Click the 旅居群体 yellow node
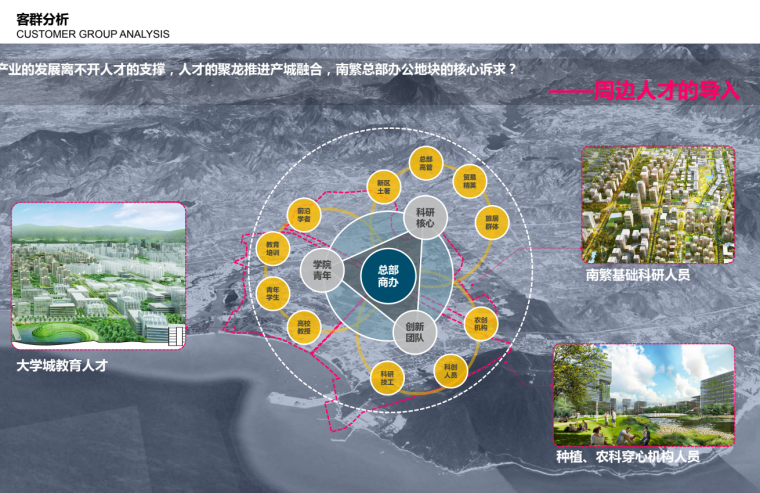Viewport: 760px width, 493px height. tap(492, 221)
